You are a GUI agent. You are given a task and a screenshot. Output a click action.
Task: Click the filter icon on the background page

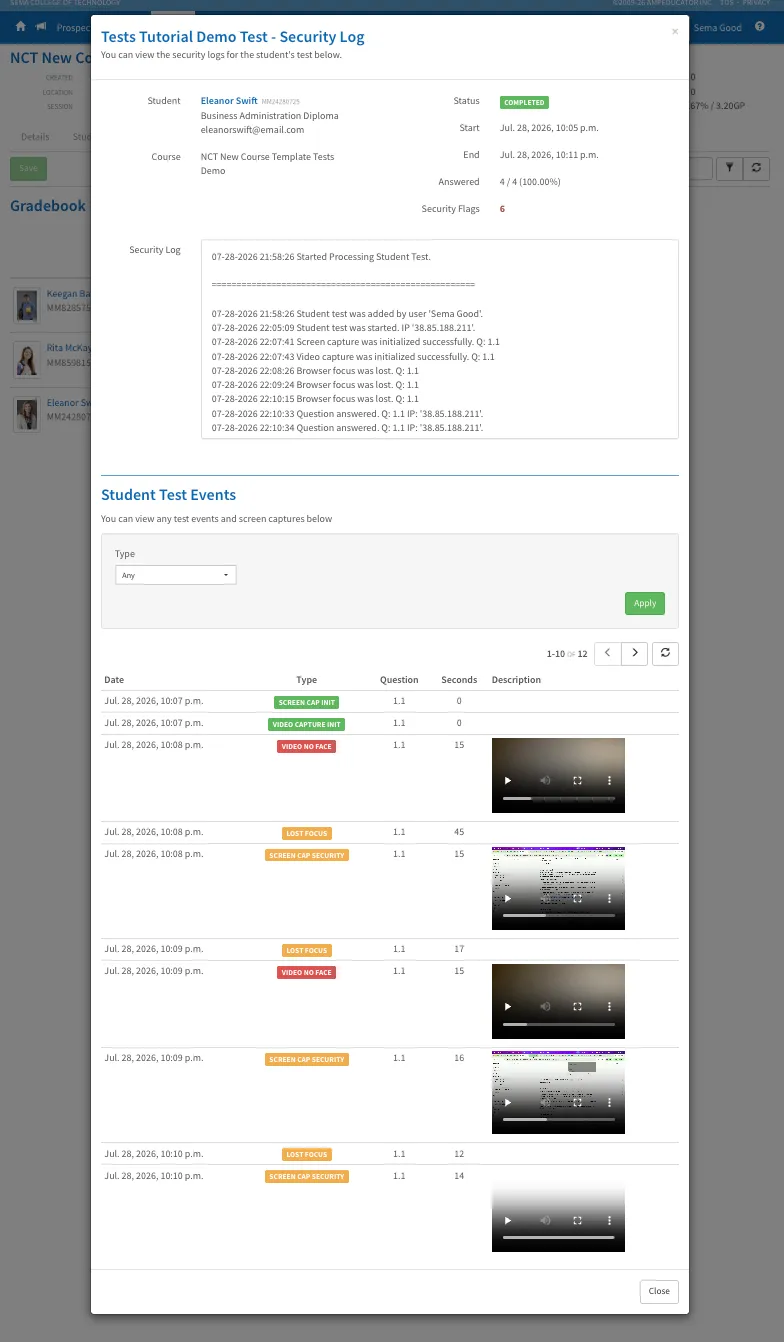(x=731, y=168)
